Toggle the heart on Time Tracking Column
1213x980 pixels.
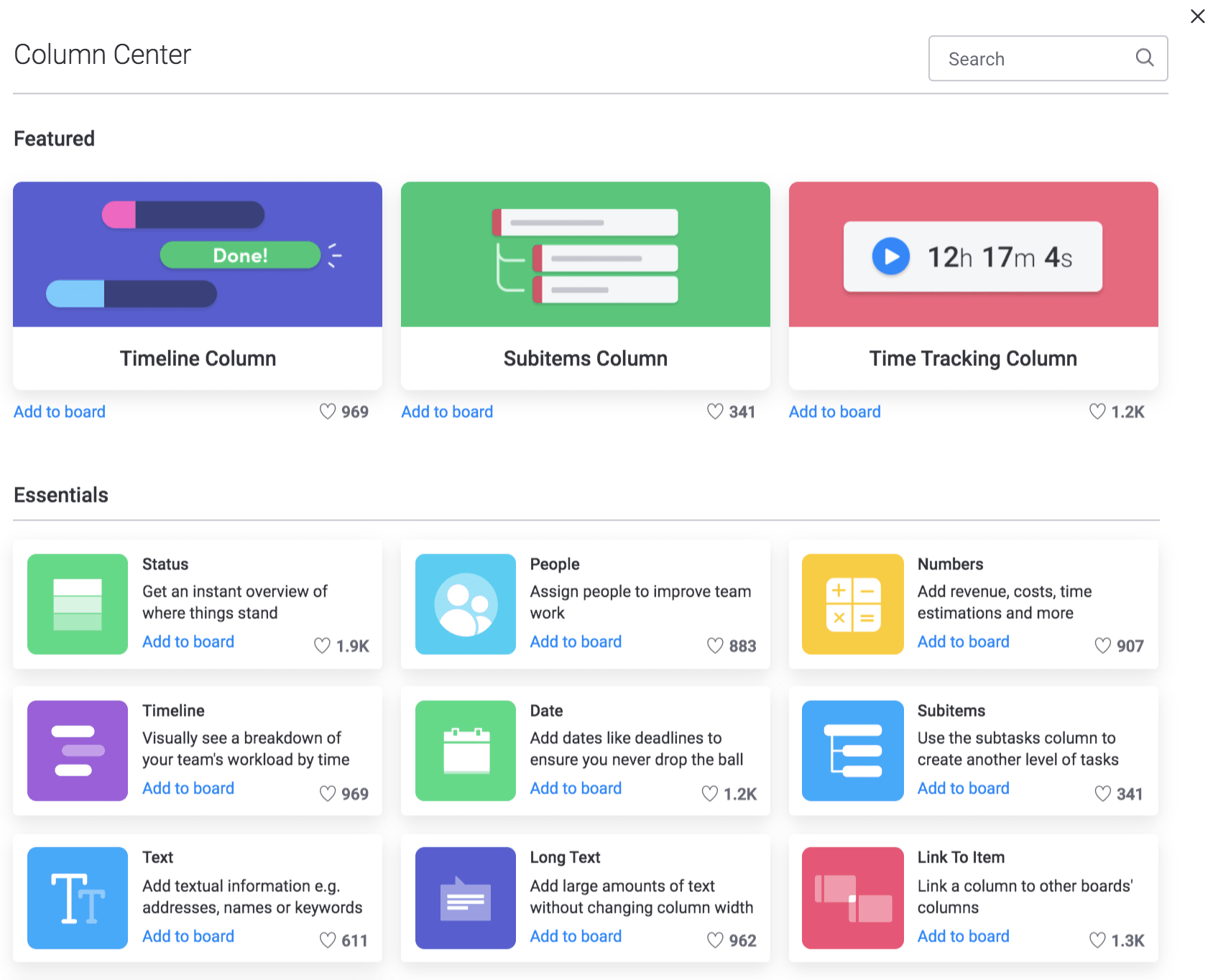click(x=1097, y=412)
